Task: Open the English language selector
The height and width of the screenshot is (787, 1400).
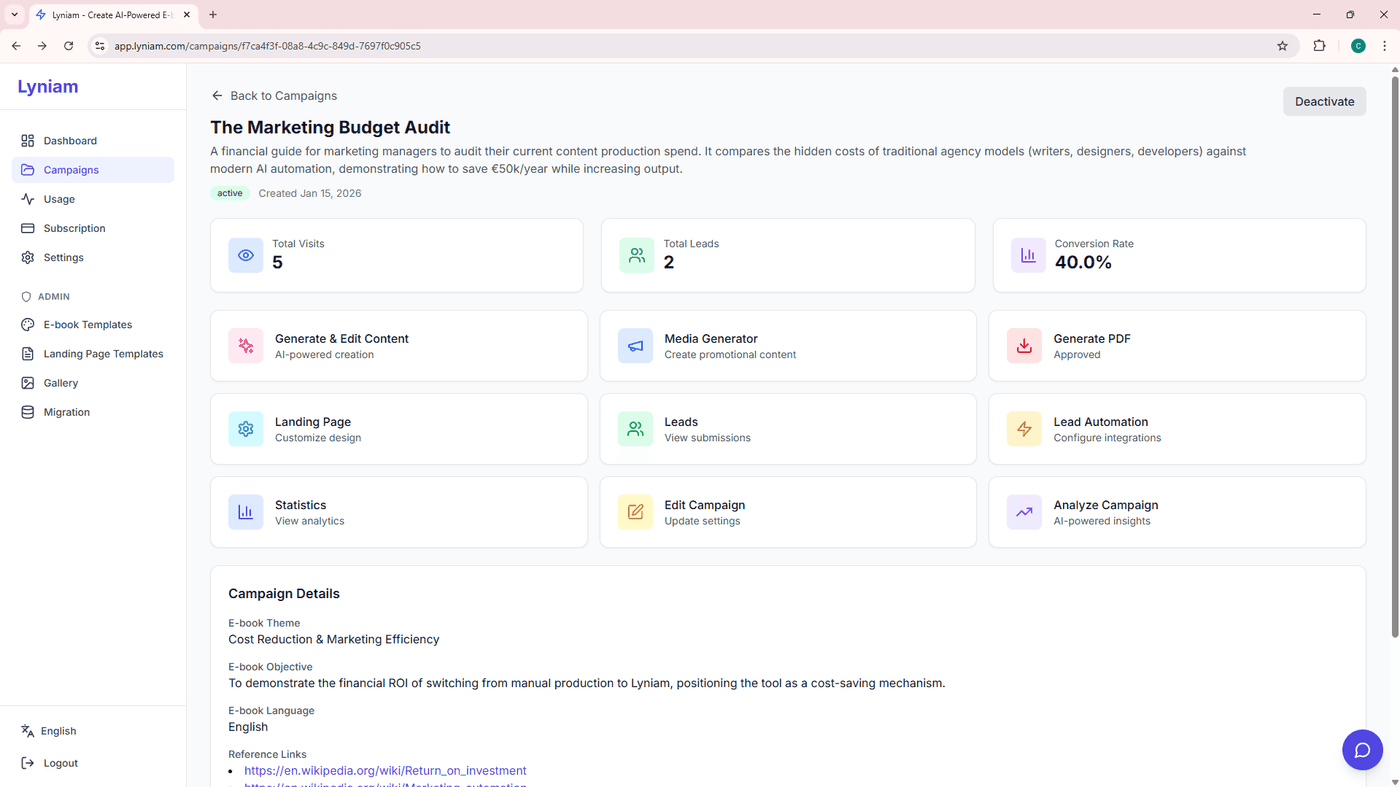Action: click(56, 730)
